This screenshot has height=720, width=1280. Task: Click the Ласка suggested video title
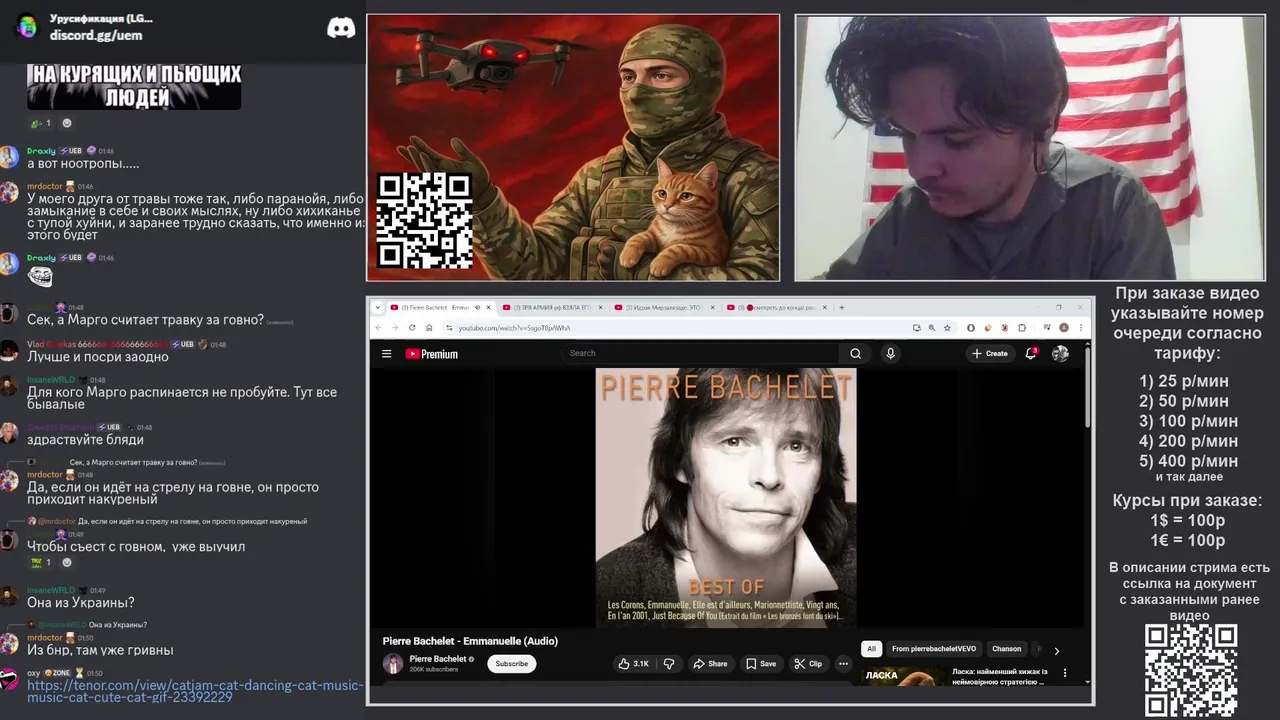pos(1000,677)
